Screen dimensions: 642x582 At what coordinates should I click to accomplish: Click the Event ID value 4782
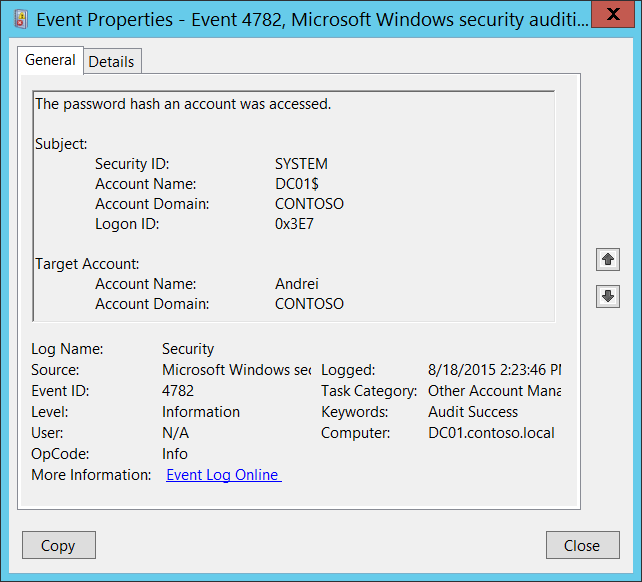pos(178,391)
